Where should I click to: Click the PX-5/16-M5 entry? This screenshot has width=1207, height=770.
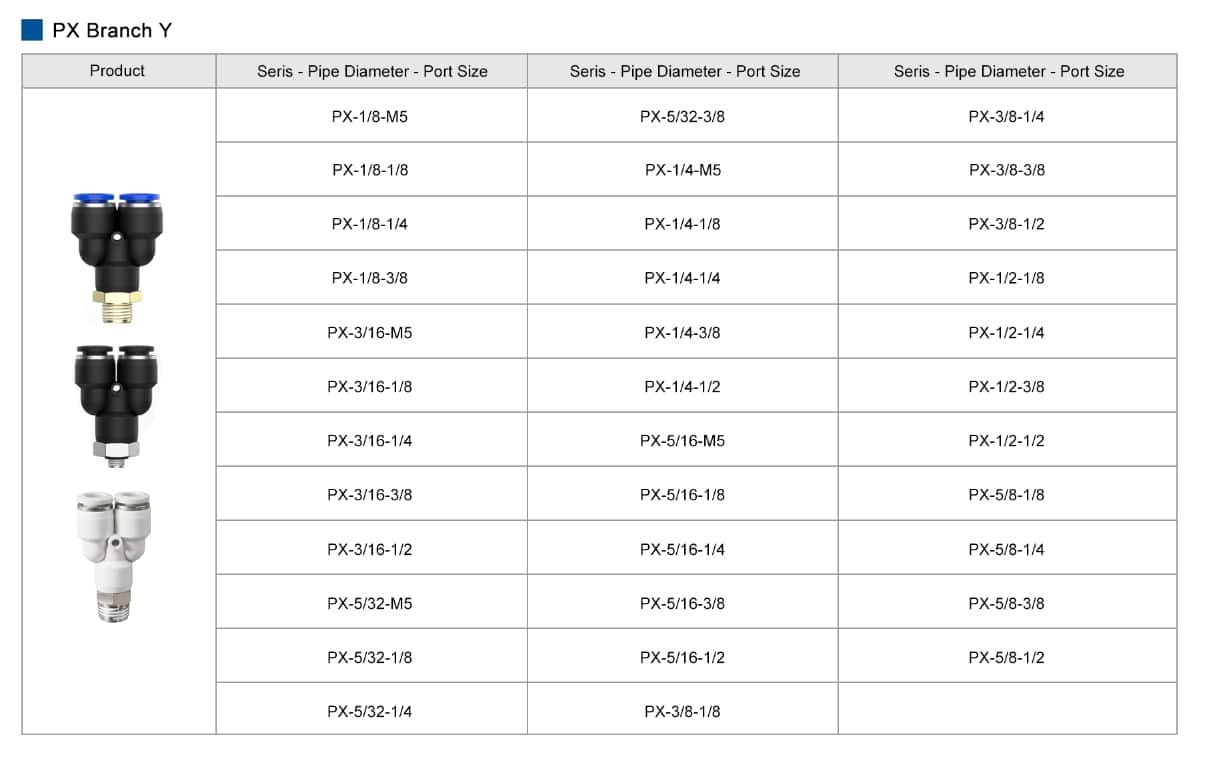pyautogui.click(x=682, y=440)
